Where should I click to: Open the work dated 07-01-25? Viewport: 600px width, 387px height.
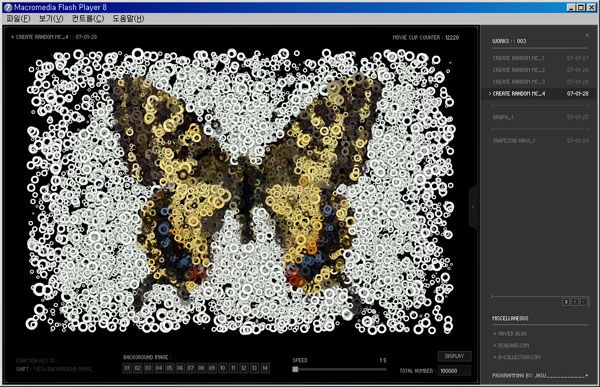coord(540,117)
